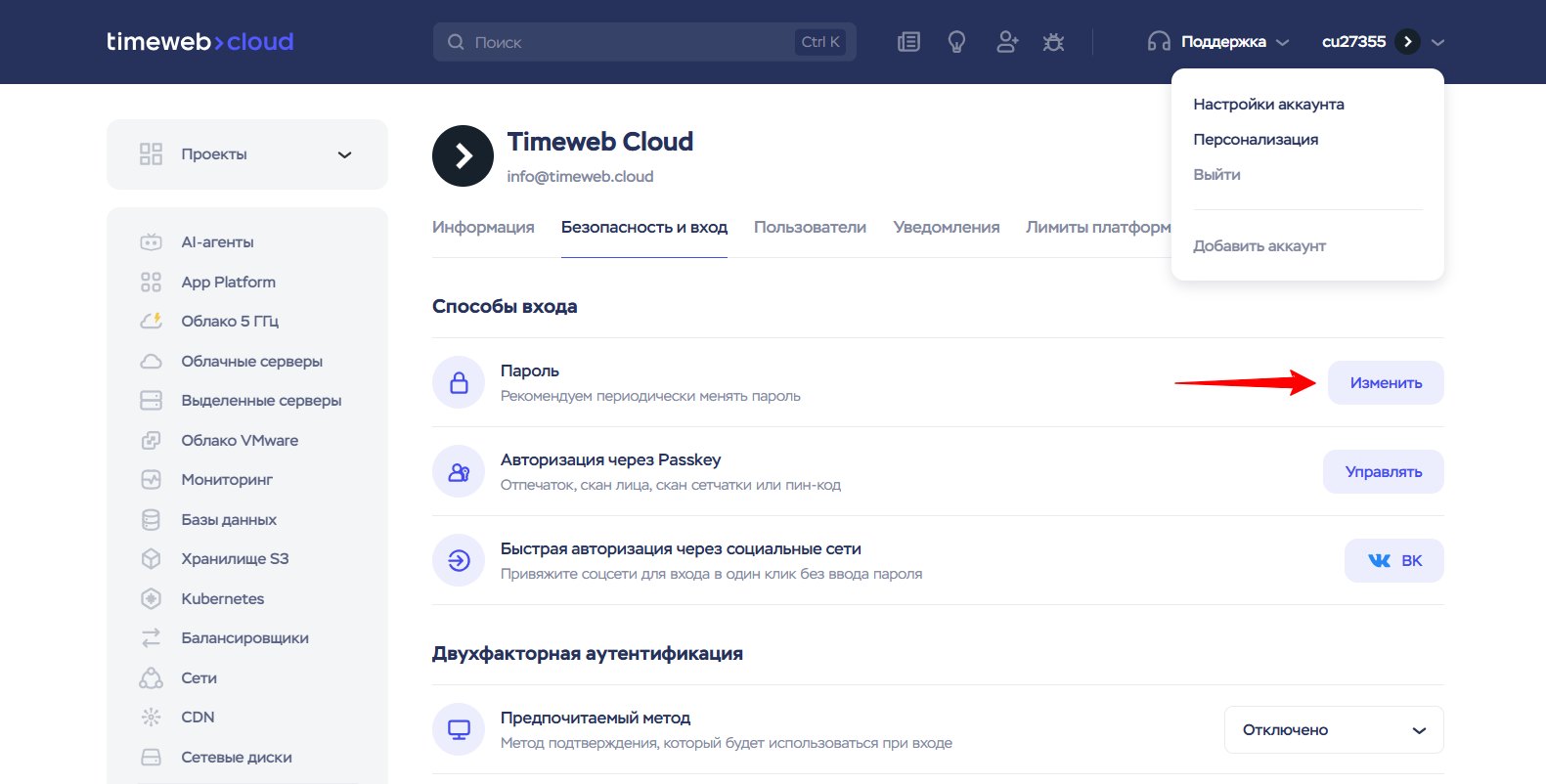This screenshot has width=1546, height=784.
Task: Click the Базы данных database icon
Action: 151,519
